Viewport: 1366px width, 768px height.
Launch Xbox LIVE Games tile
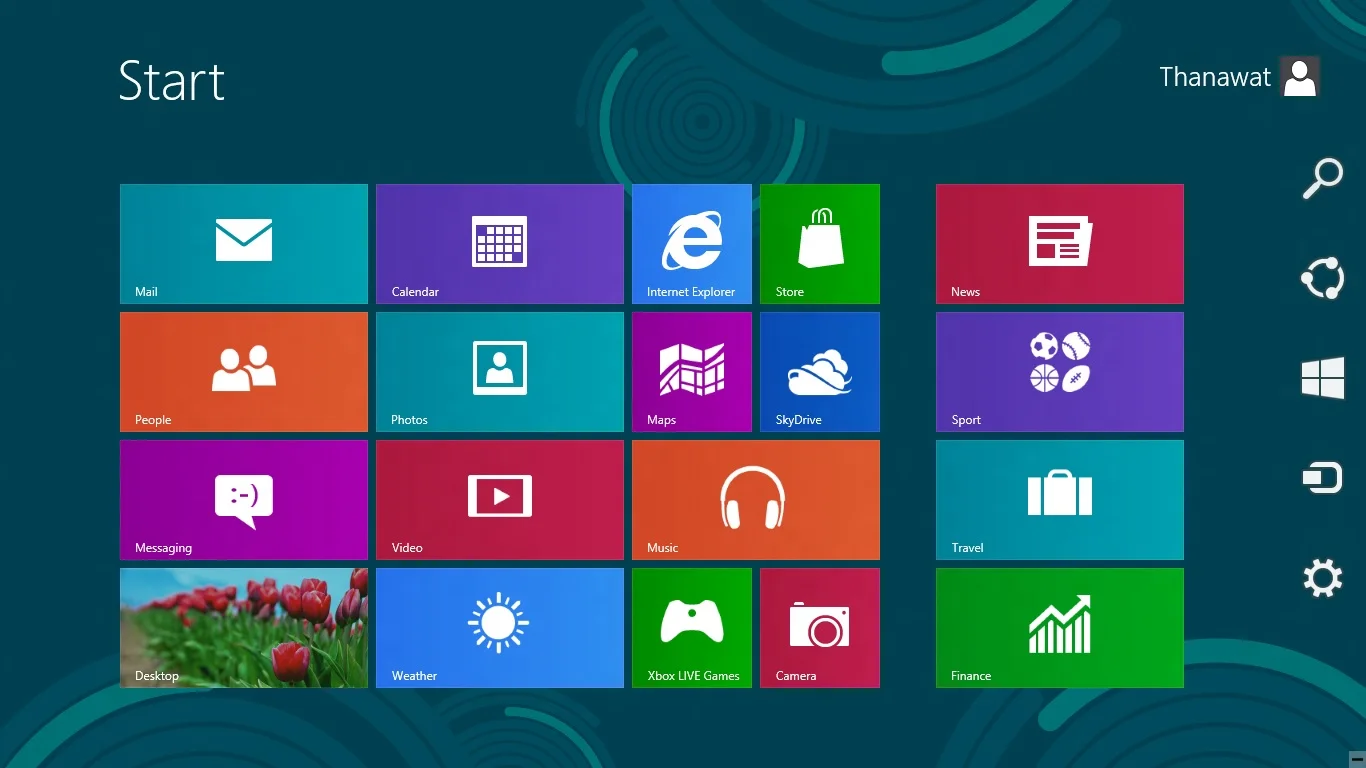692,628
